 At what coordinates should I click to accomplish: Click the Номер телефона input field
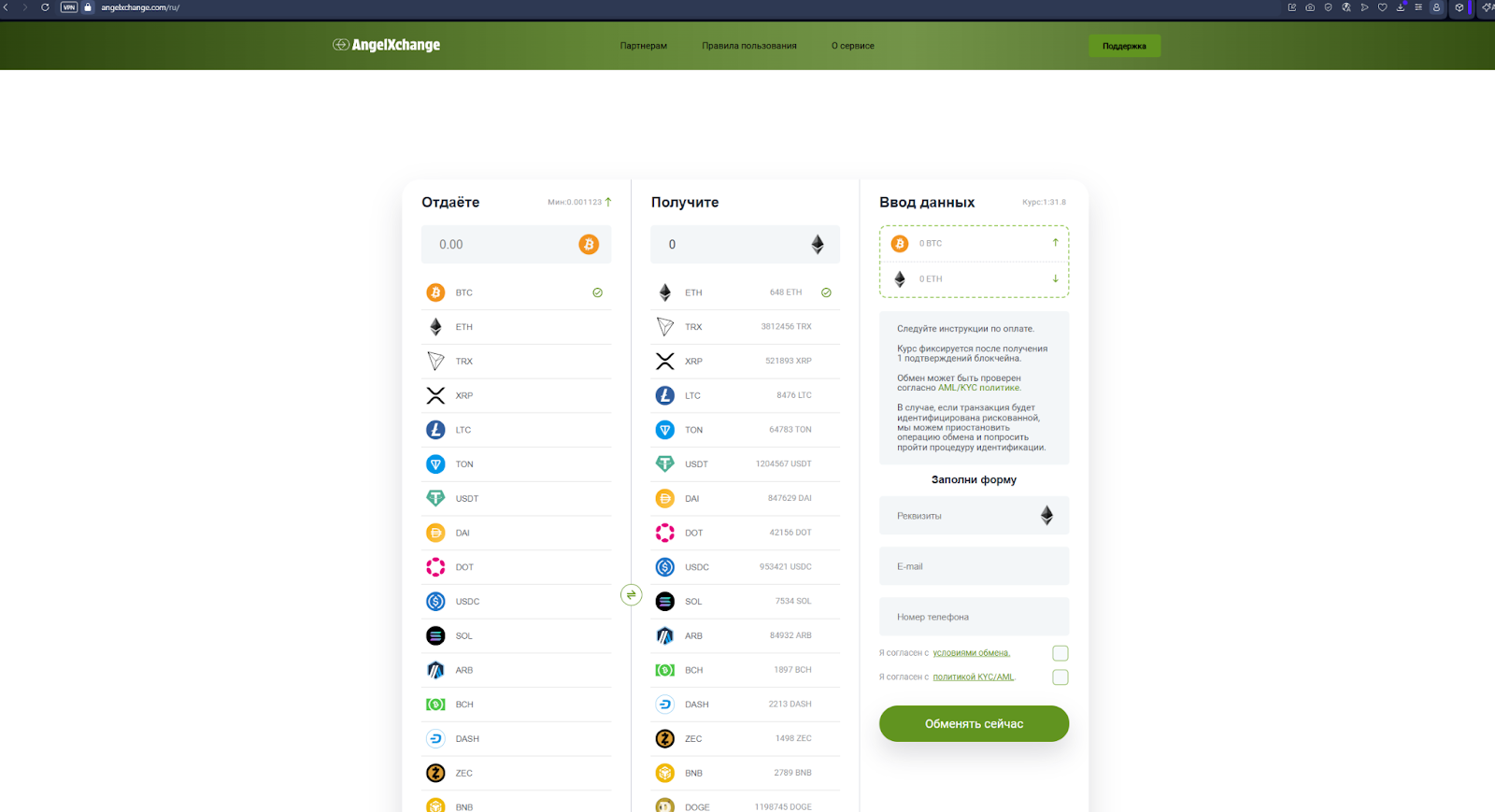click(x=974, y=617)
